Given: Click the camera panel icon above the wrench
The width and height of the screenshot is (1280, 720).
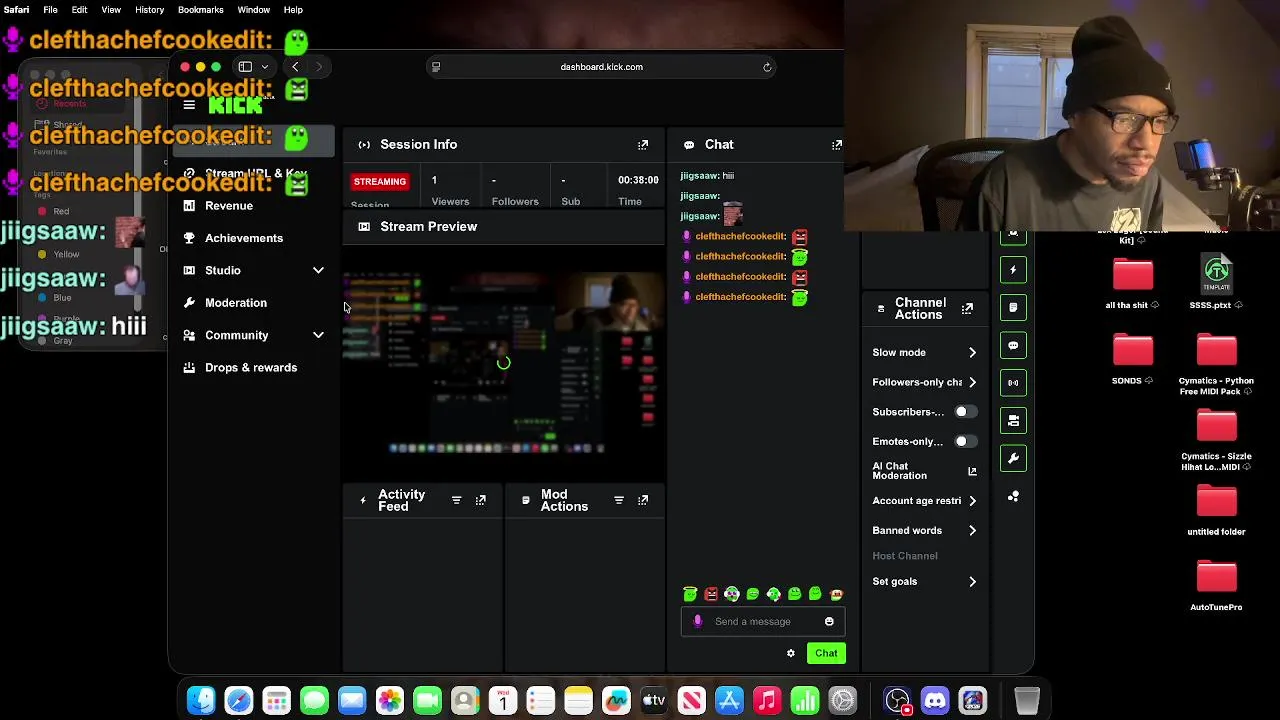Looking at the screenshot, I should click(x=1013, y=421).
